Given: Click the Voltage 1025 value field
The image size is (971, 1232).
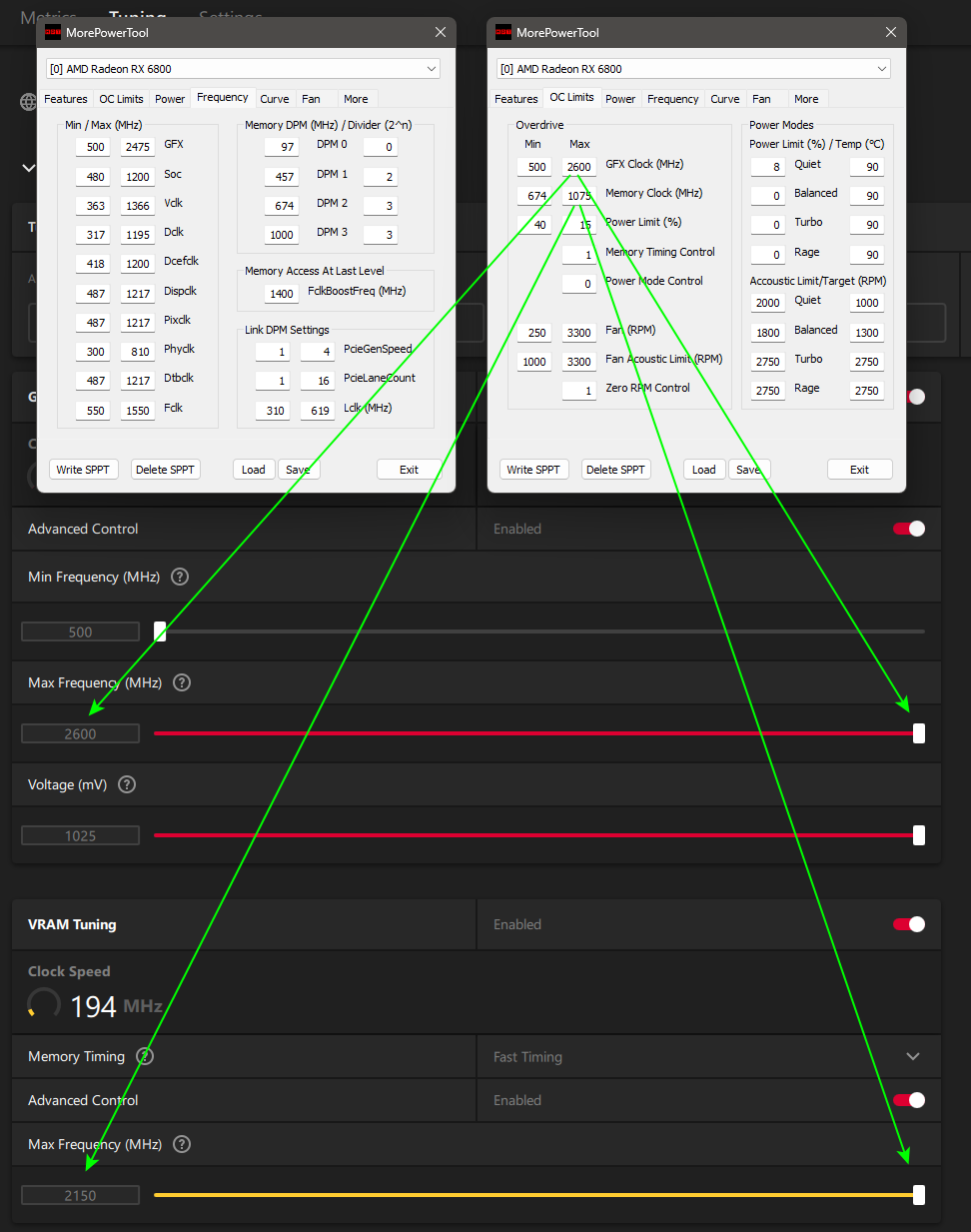Looking at the screenshot, I should (x=81, y=835).
